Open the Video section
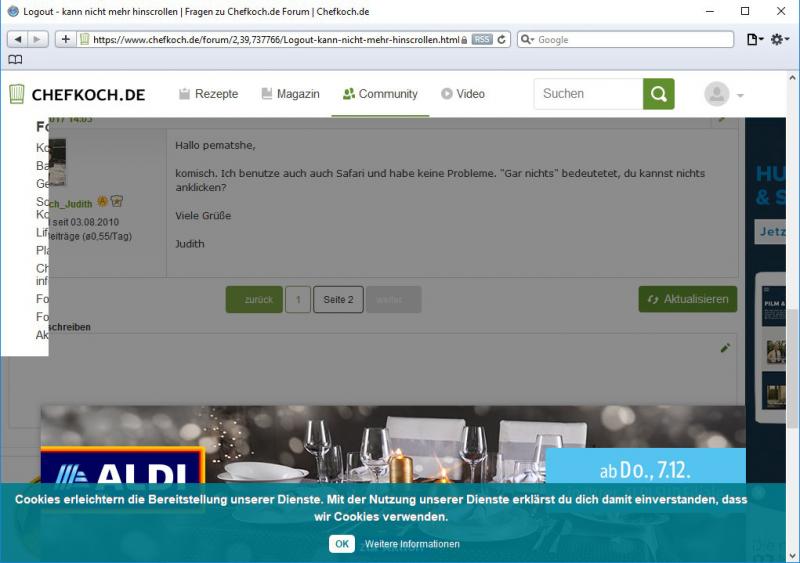Image resolution: width=800 pixels, height=563 pixels. click(463, 94)
